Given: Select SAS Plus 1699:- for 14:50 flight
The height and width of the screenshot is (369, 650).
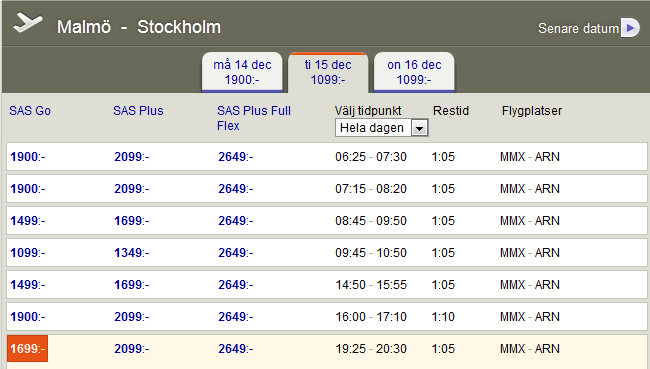Looking at the screenshot, I should (x=131, y=284).
